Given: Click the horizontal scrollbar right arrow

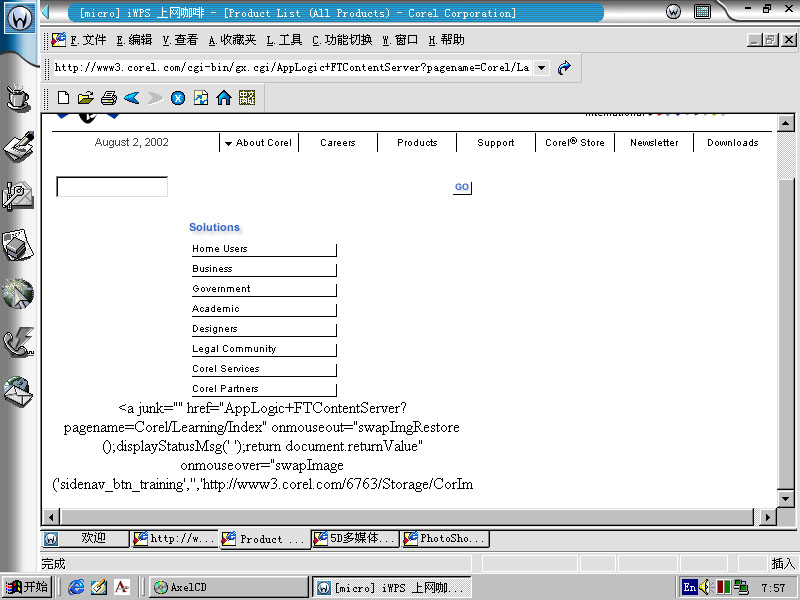Looking at the screenshot, I should click(x=767, y=517).
